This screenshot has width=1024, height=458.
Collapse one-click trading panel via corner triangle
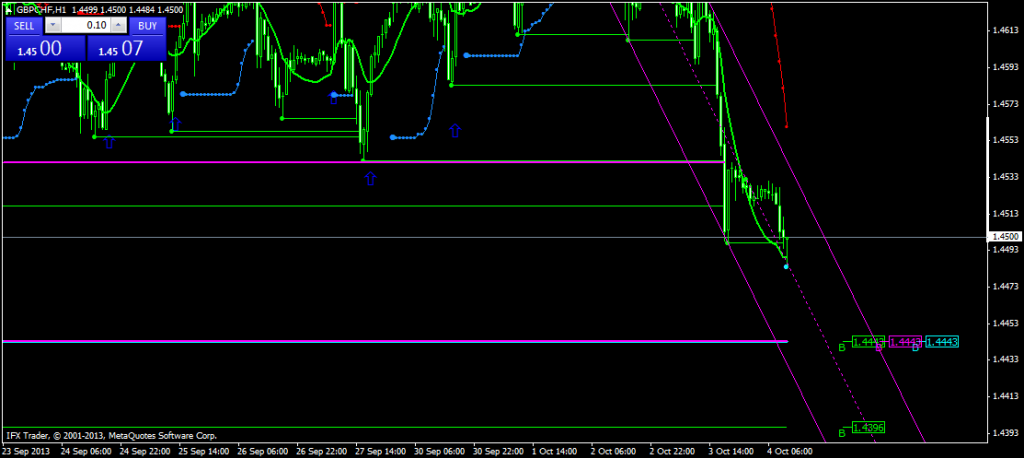(x=9, y=9)
